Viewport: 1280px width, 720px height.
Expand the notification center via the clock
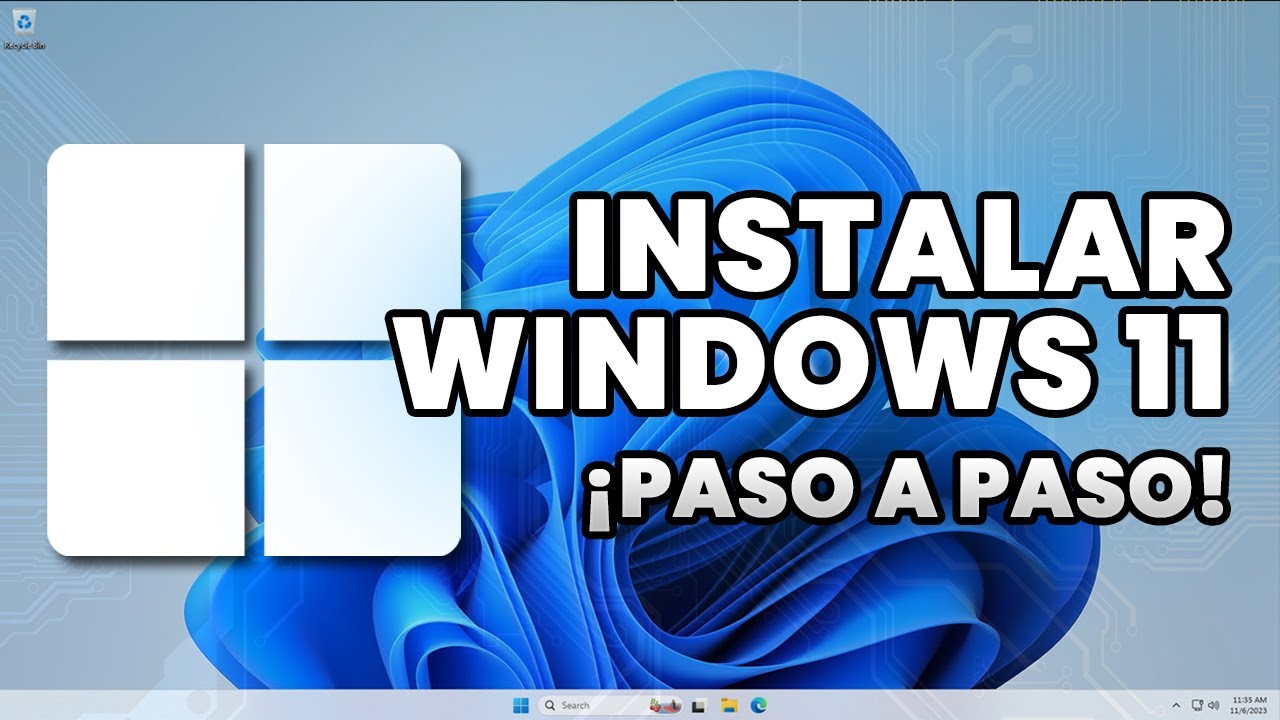[x=1250, y=705]
